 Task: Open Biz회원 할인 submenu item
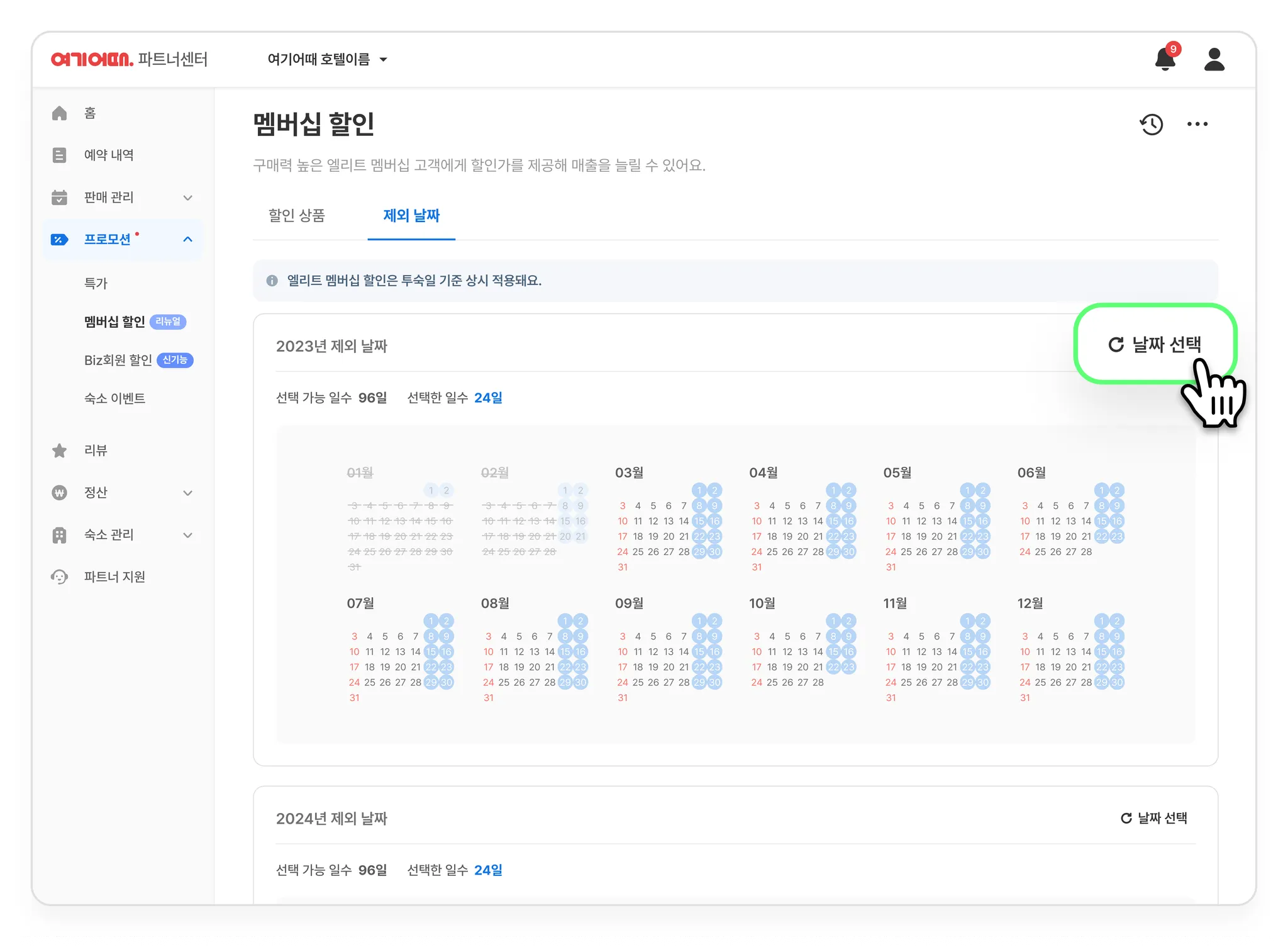(118, 360)
